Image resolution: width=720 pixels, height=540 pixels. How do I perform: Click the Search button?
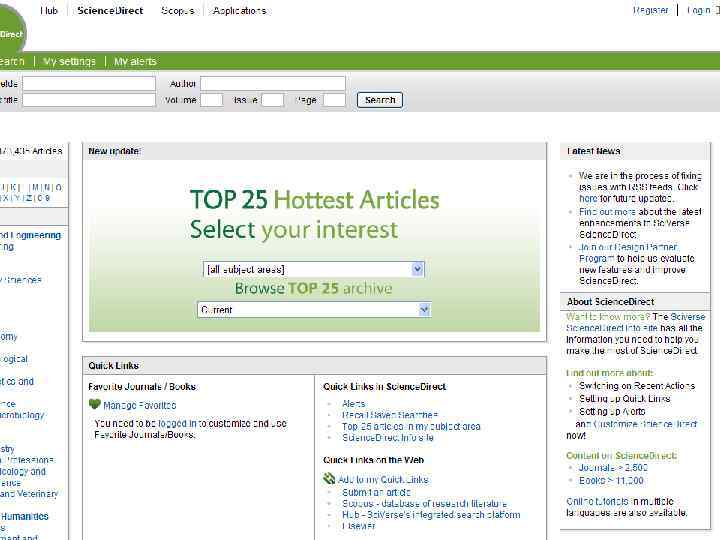tap(380, 100)
